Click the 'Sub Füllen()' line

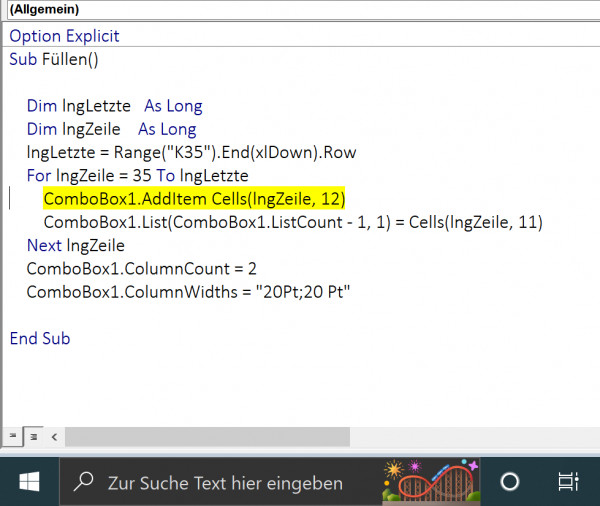(54, 59)
